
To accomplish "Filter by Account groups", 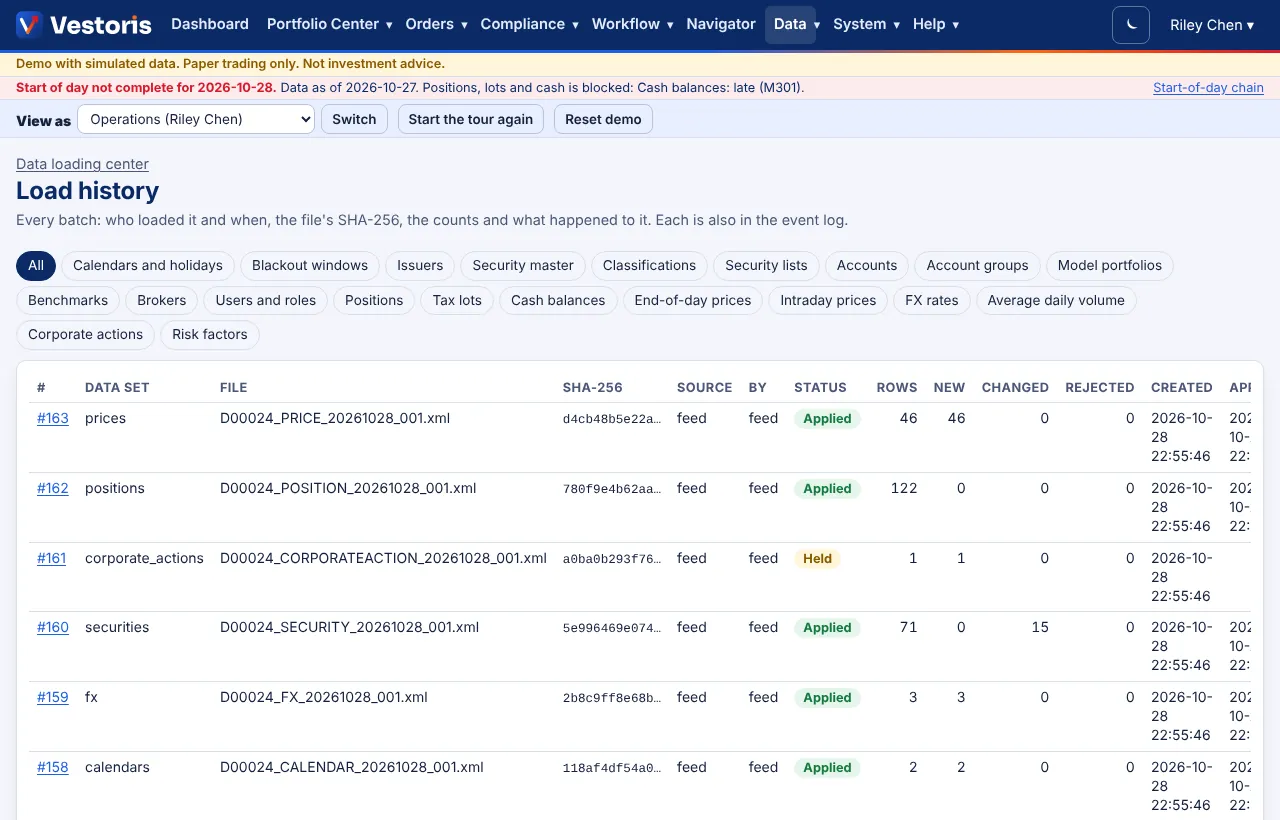I will 977,265.
